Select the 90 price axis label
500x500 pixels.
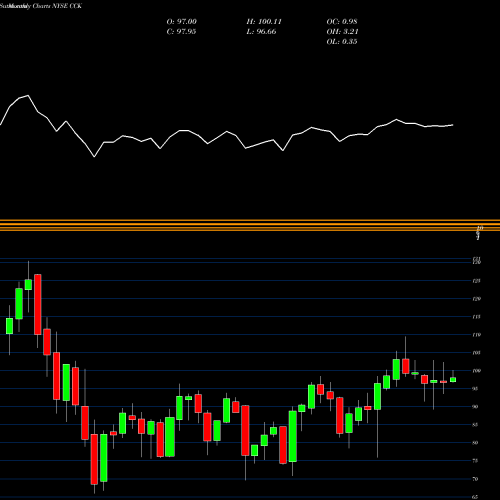click(476, 407)
